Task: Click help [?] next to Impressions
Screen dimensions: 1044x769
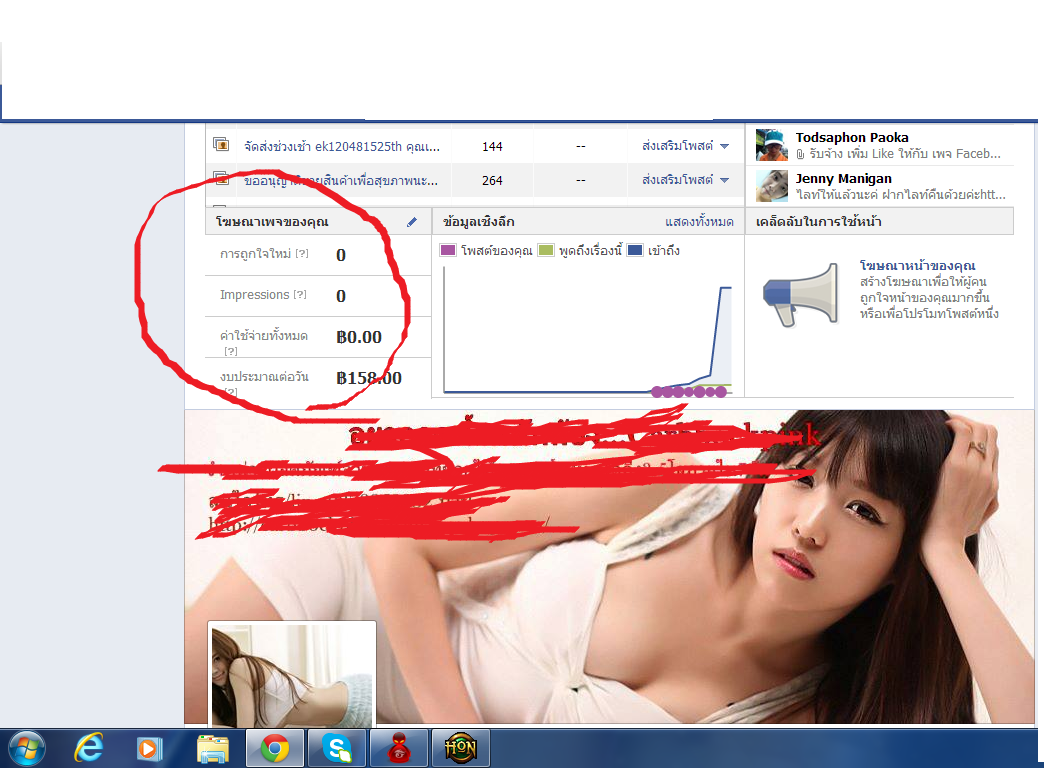Action: (x=300, y=294)
